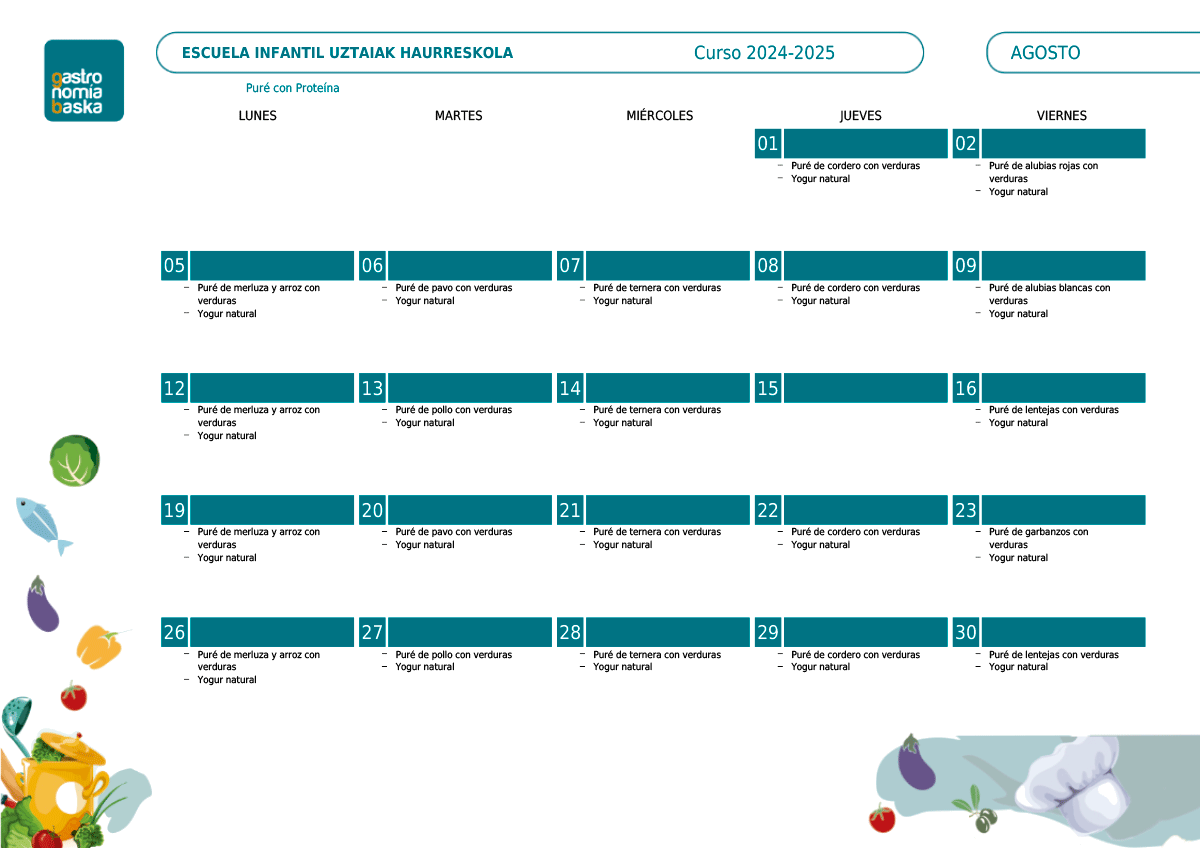1200x848 pixels.
Task: Click the small red tomato above the pot
Action: pyautogui.click(x=73, y=695)
